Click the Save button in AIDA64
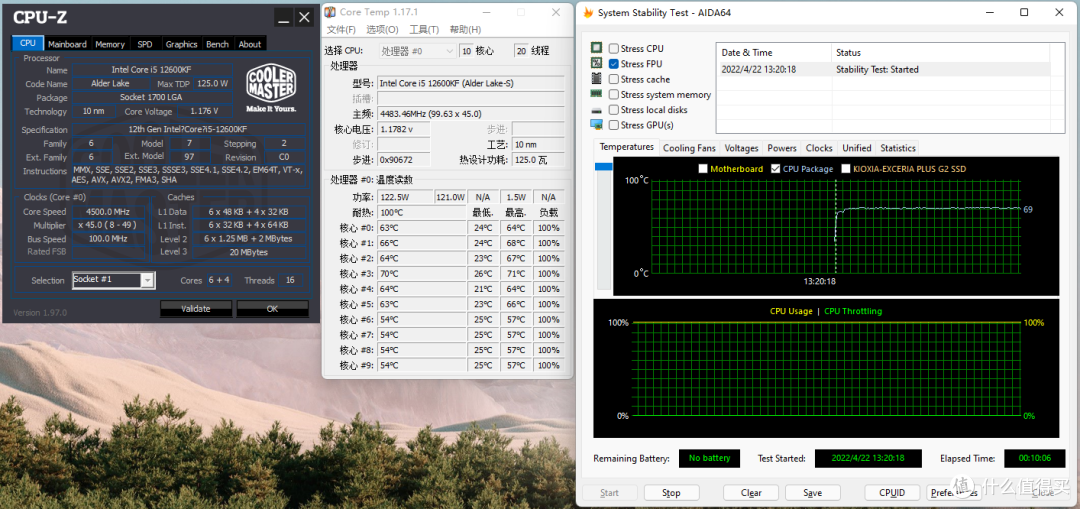This screenshot has height=509, width=1080. [x=813, y=493]
